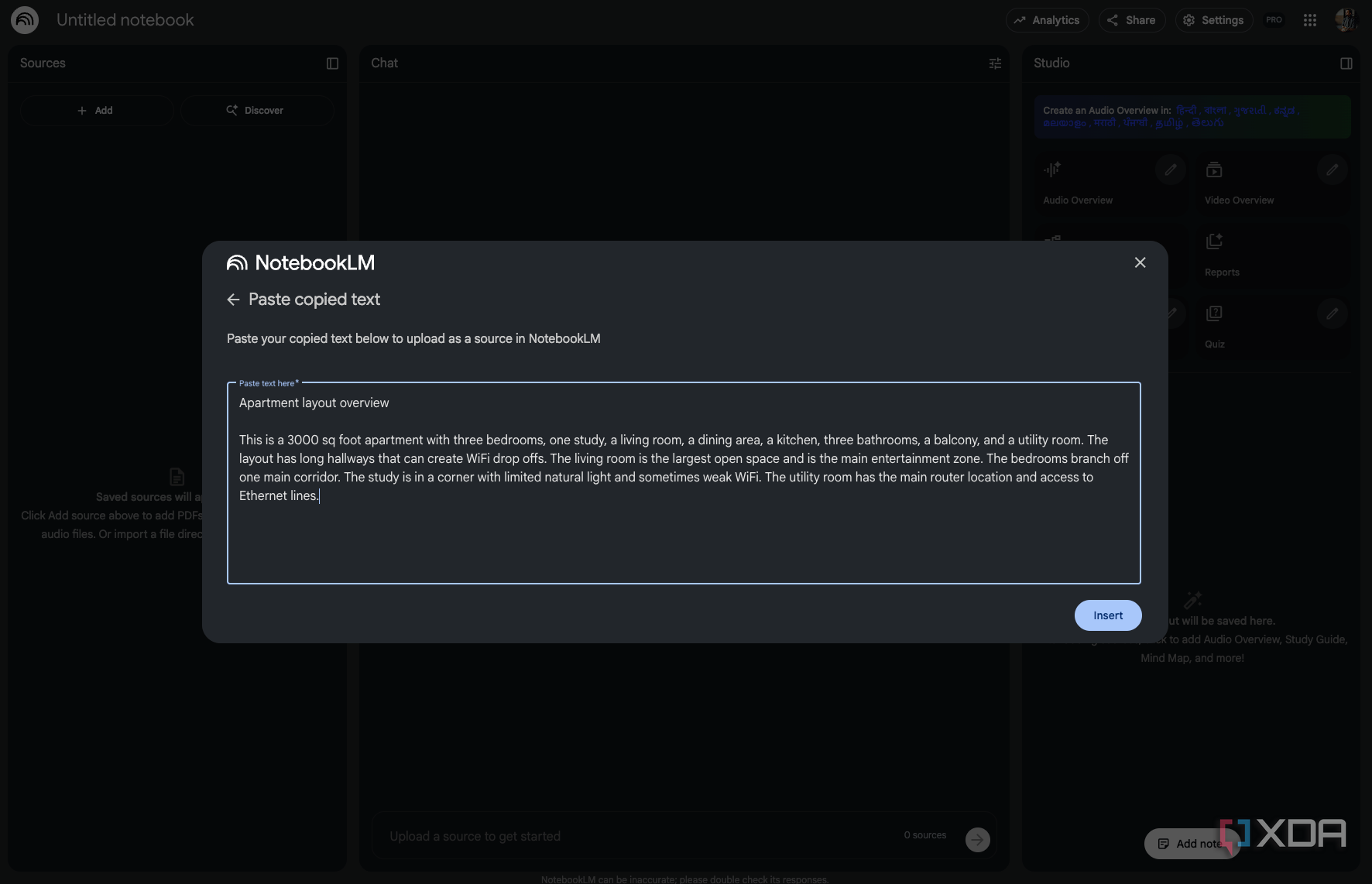Open the user profile avatar

pyautogui.click(x=1346, y=20)
